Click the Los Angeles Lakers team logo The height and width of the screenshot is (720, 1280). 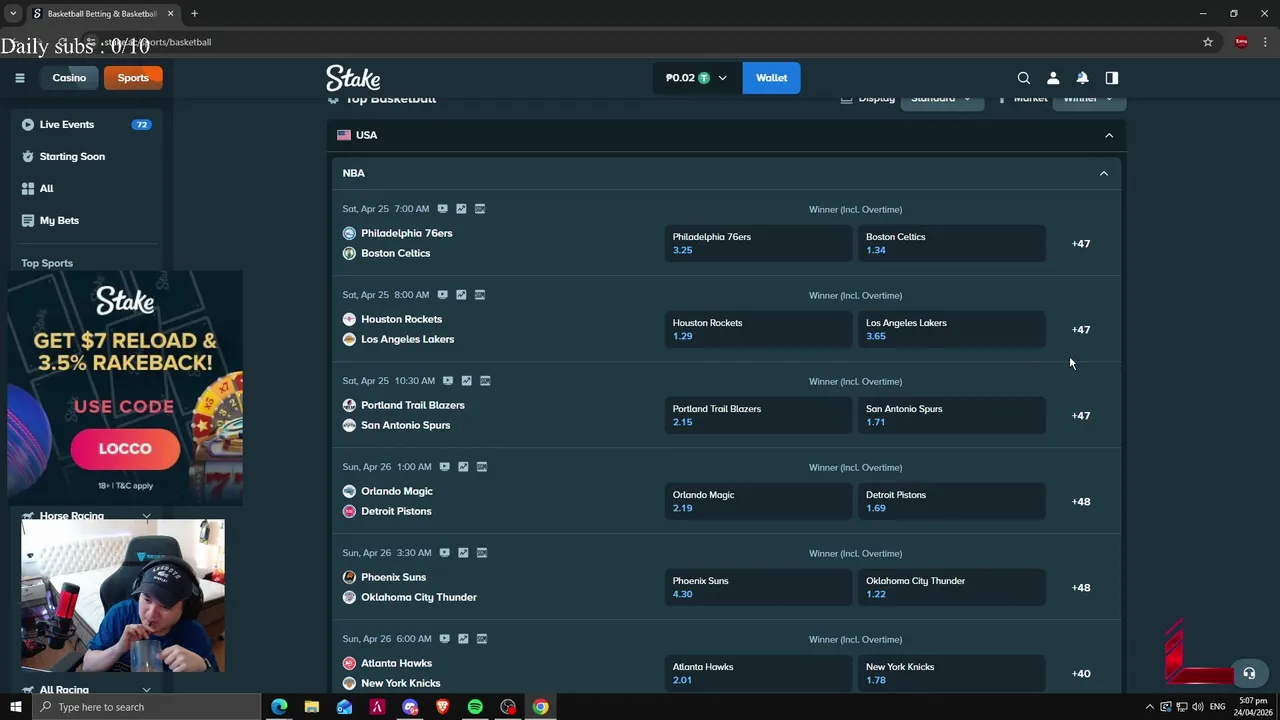(x=349, y=339)
